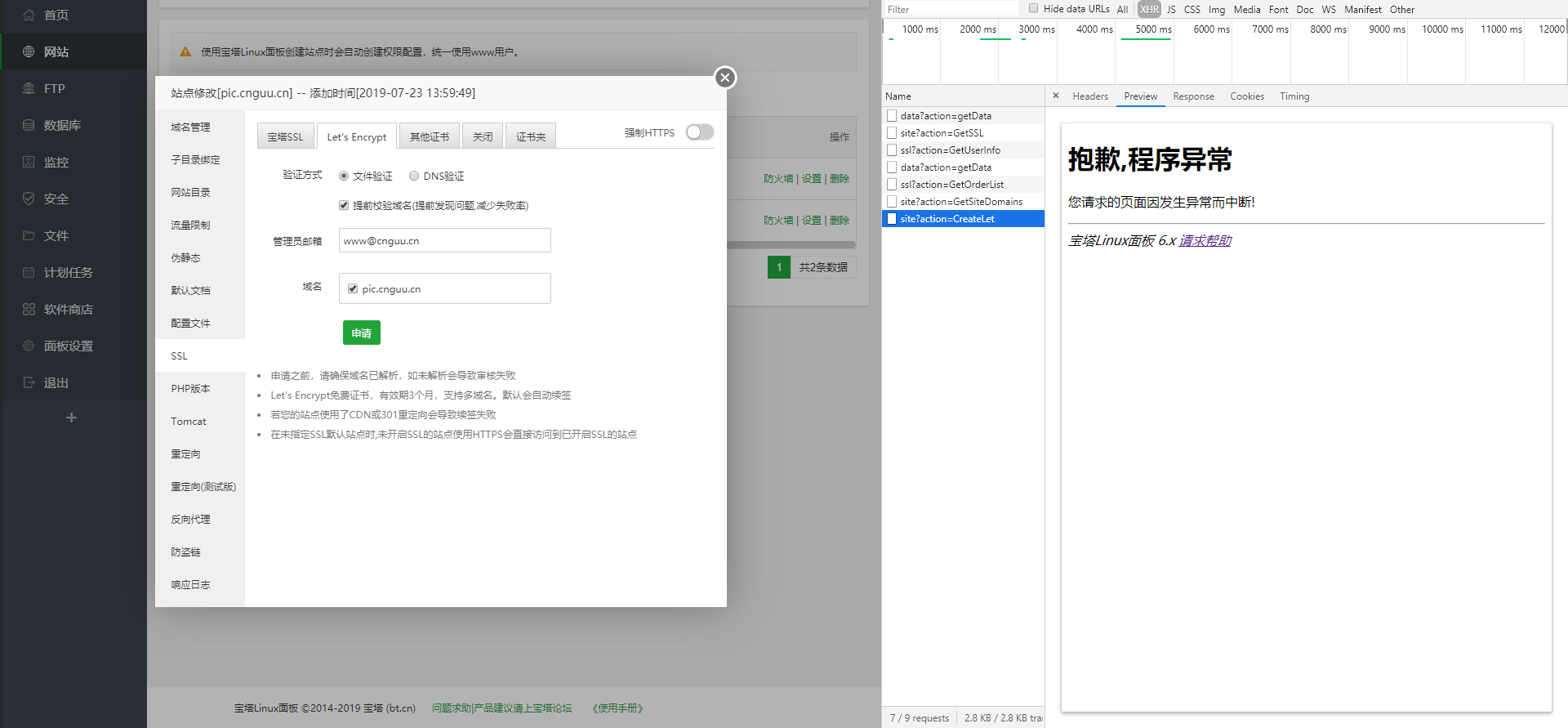Select the All network filter

(x=1123, y=9)
